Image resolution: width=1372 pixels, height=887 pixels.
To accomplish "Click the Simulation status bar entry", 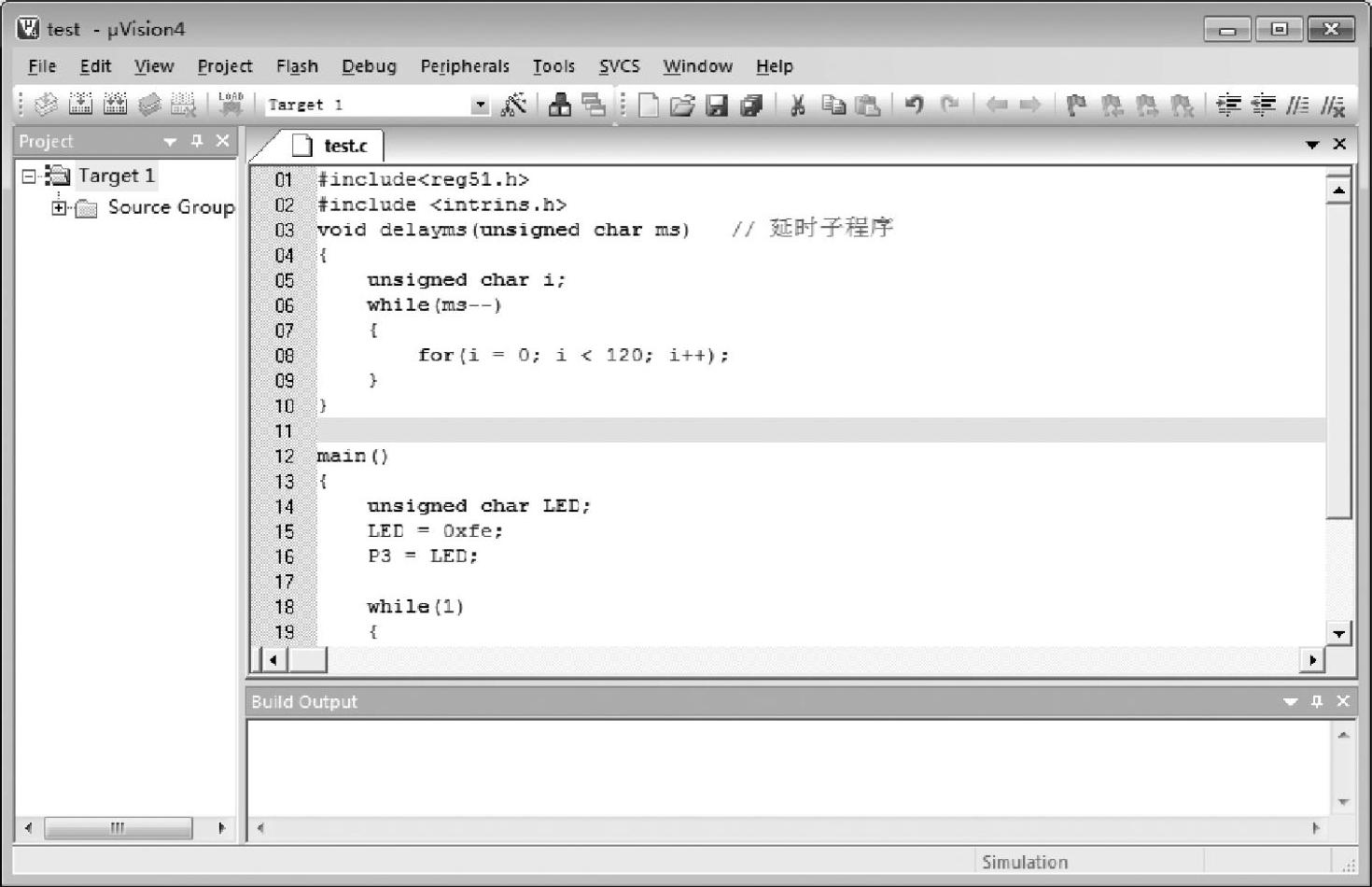I will tap(1025, 862).
